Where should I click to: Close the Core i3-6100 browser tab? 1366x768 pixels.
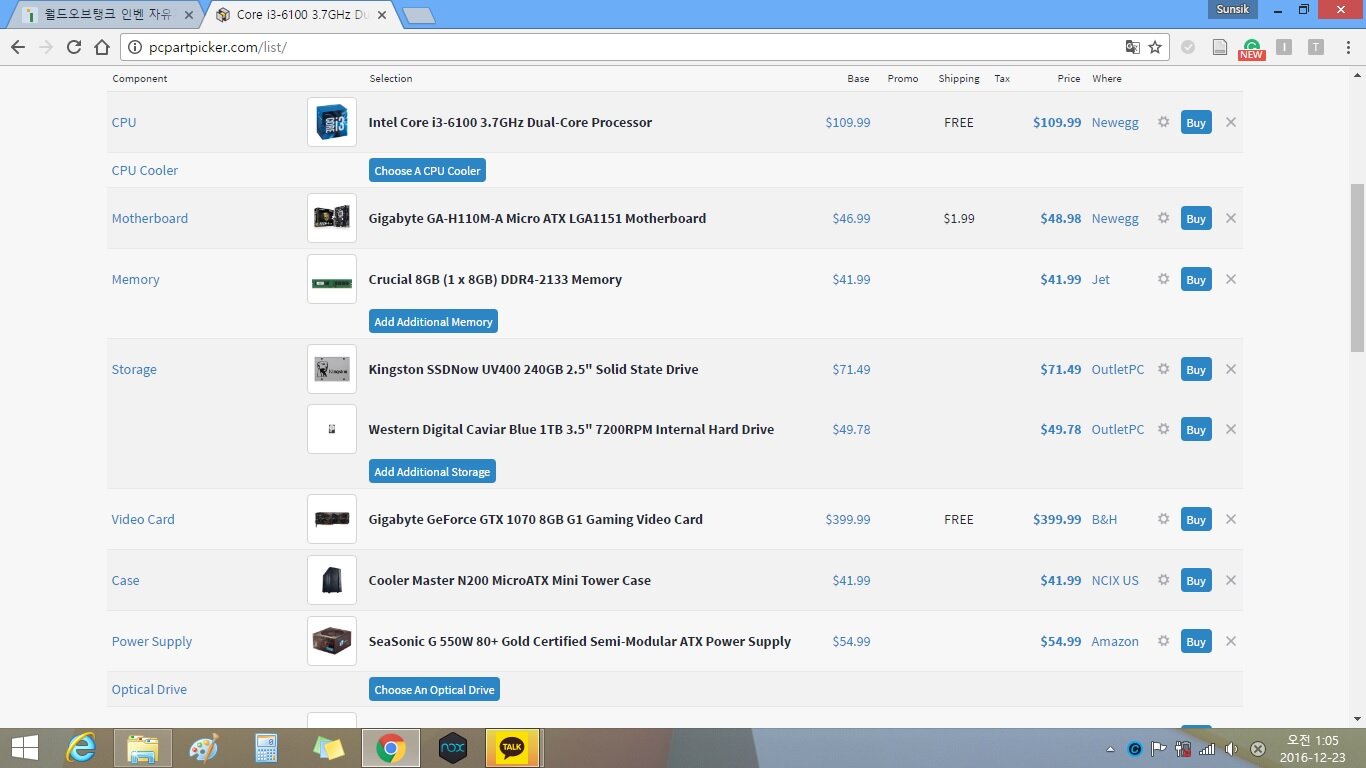(381, 15)
